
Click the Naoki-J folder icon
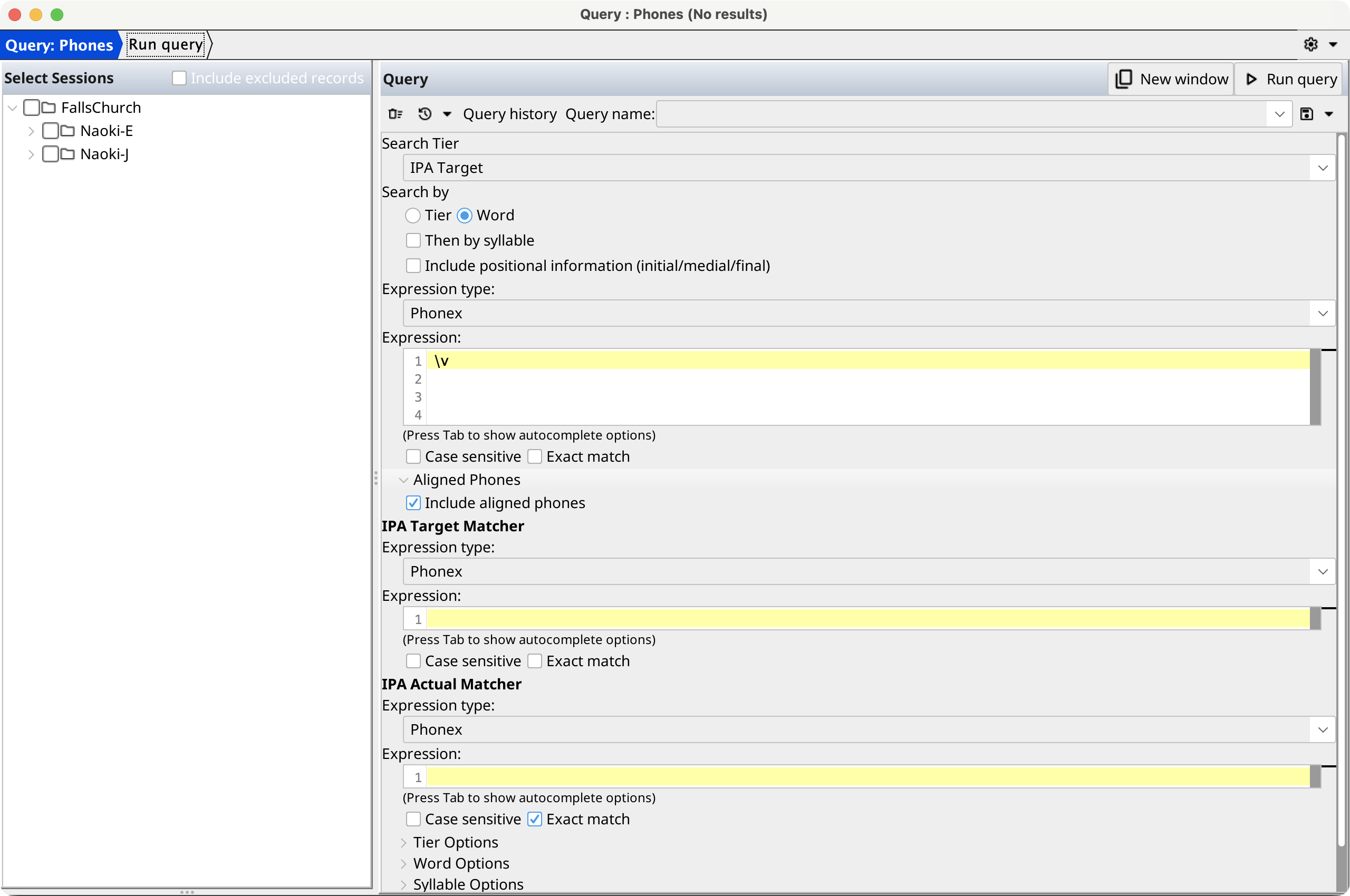click(x=67, y=154)
